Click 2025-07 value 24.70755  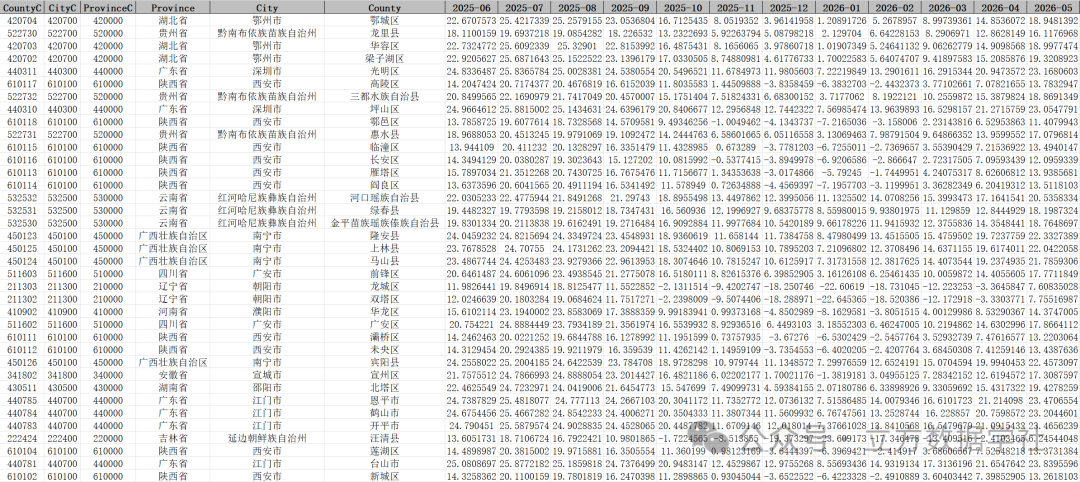[525, 249]
